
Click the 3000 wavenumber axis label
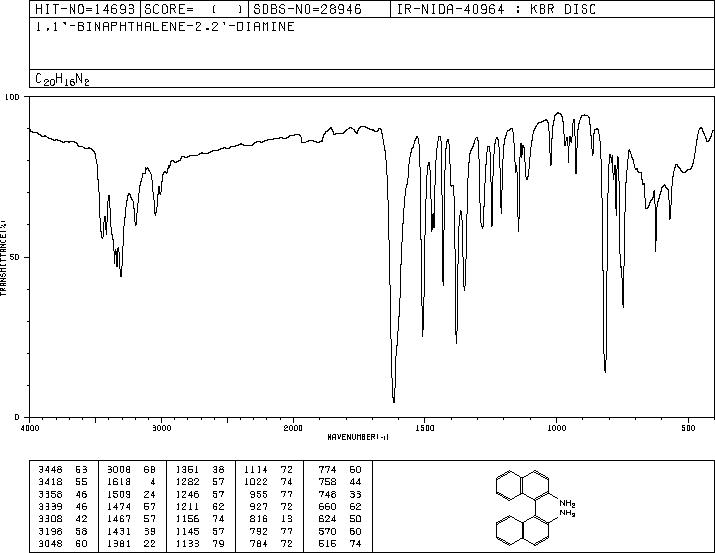pyautogui.click(x=161, y=428)
